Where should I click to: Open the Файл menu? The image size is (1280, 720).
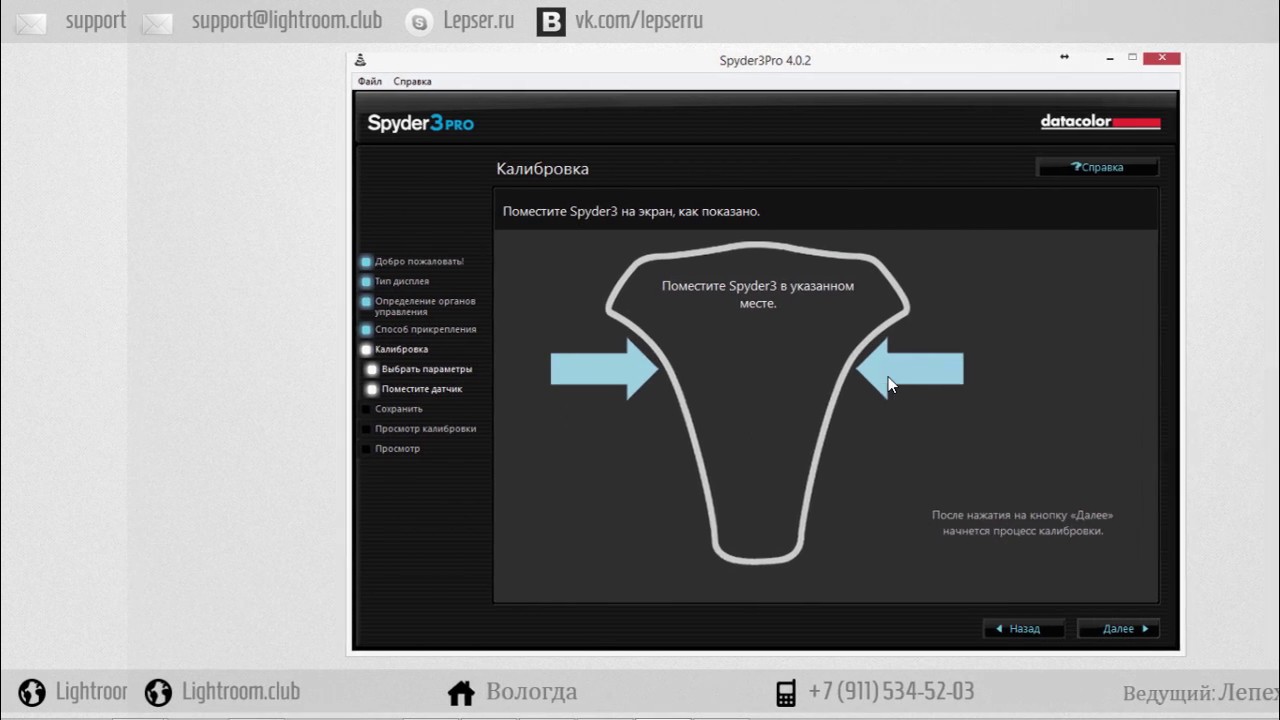(369, 81)
